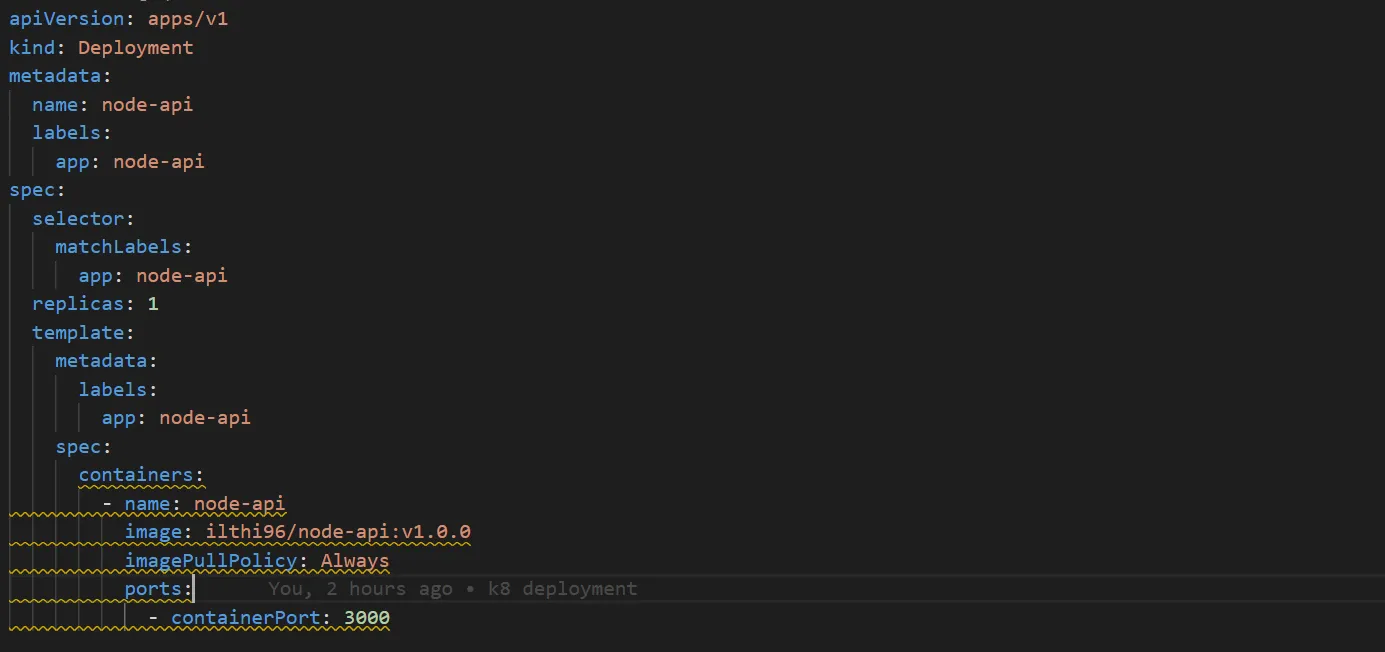Click the top-level spec key

[x=32, y=189]
